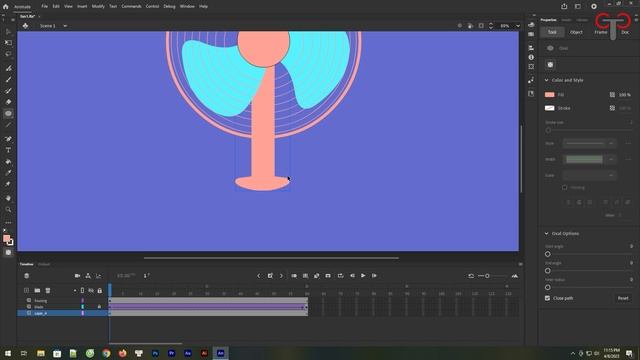This screenshot has width=640, height=360.
Task: Select the Selection arrow tool
Action: click(8, 31)
